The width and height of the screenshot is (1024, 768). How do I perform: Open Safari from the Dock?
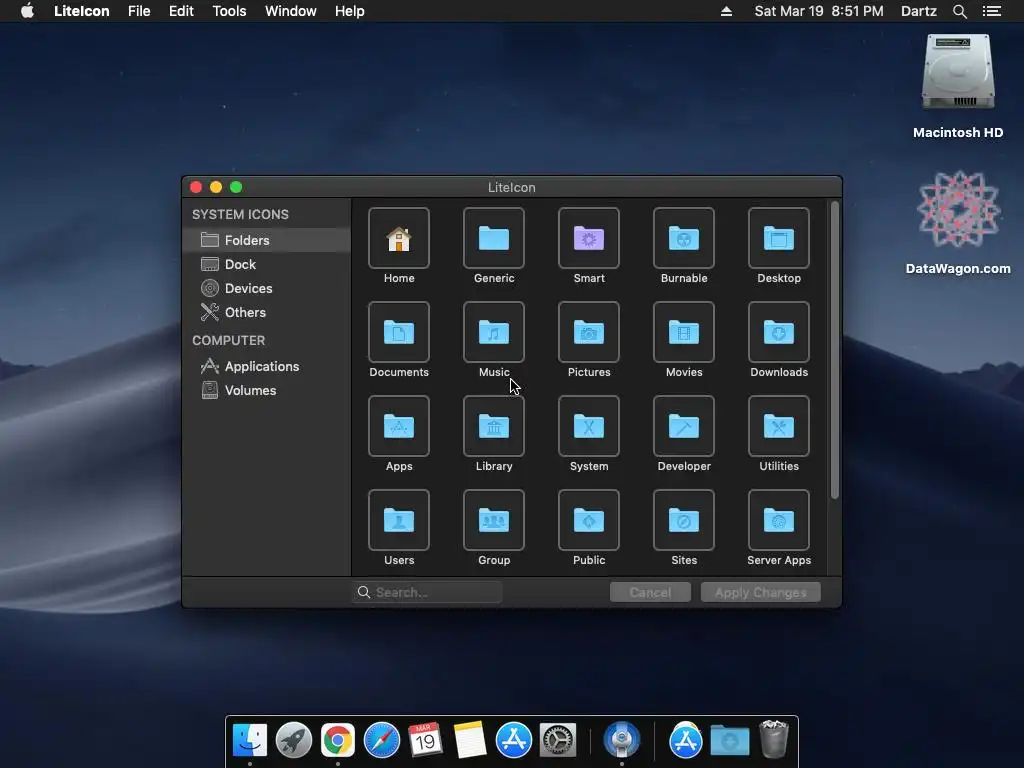click(382, 741)
